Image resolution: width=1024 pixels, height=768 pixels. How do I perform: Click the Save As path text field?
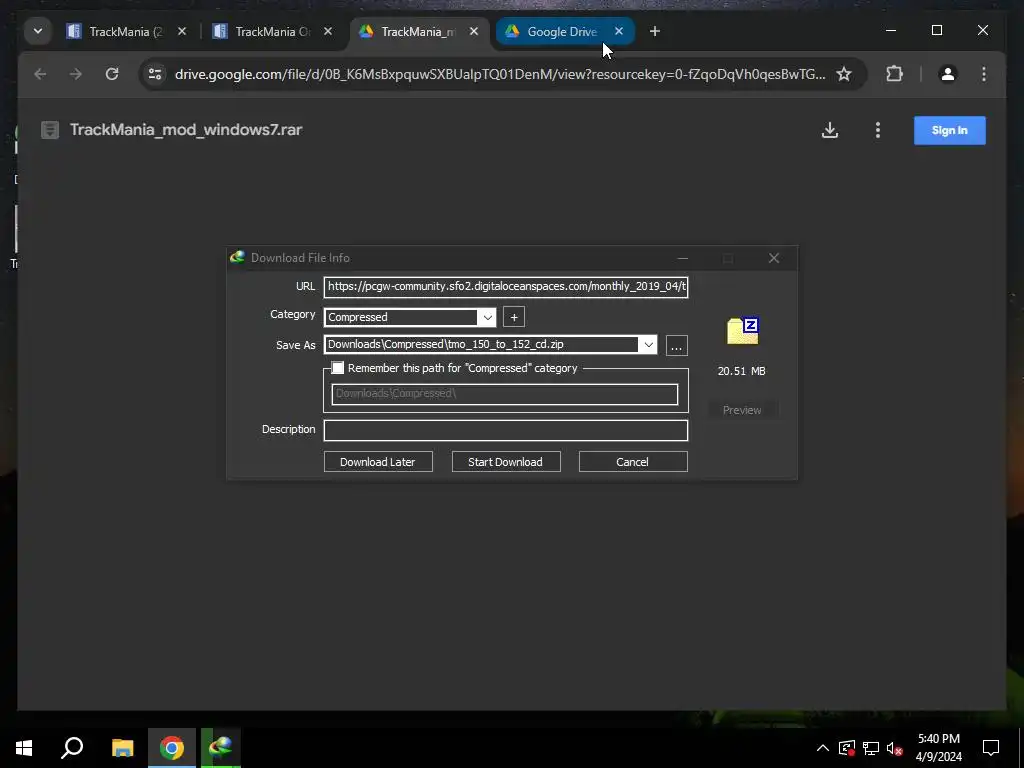pos(481,345)
